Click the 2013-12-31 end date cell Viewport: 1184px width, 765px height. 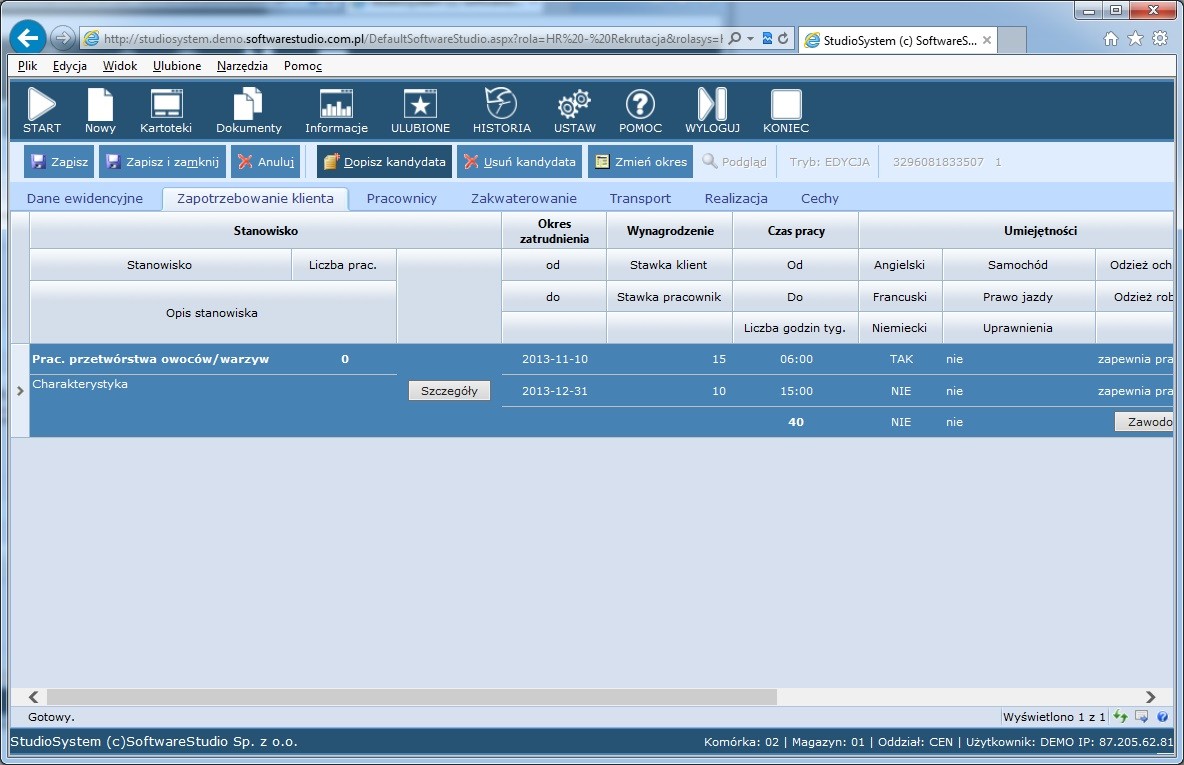554,390
